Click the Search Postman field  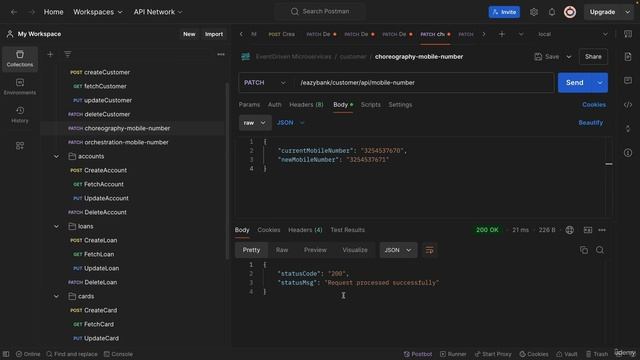[320, 11]
